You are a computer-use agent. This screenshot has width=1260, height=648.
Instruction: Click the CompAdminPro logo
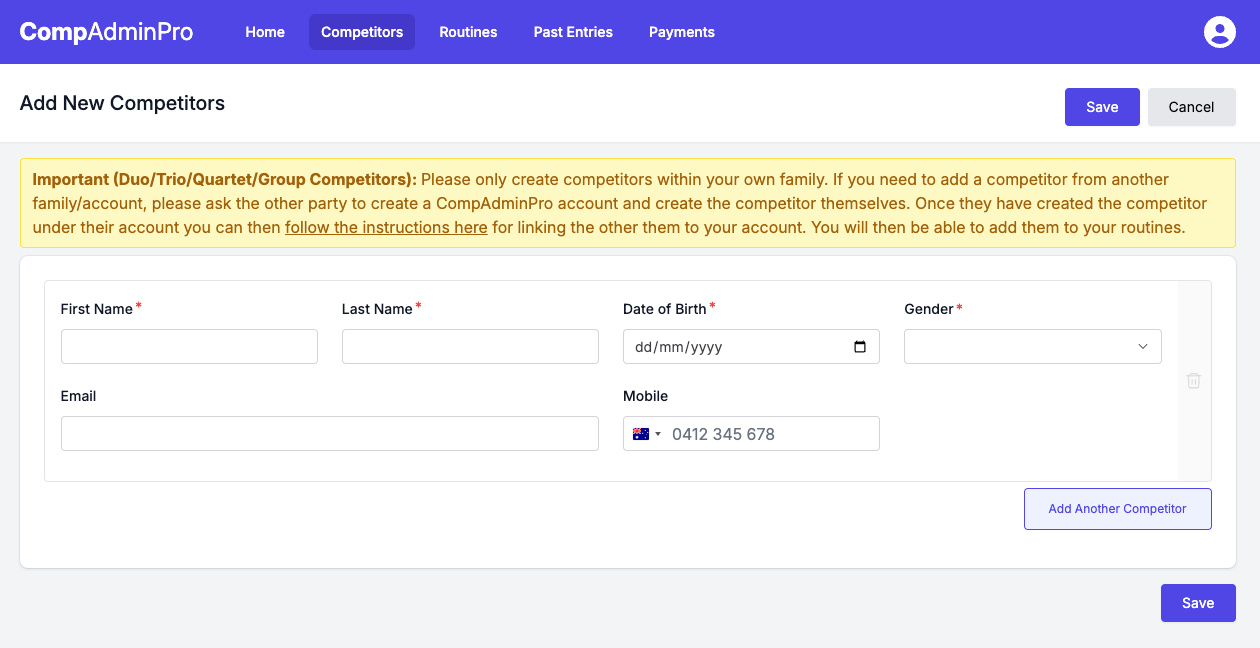coord(106,32)
